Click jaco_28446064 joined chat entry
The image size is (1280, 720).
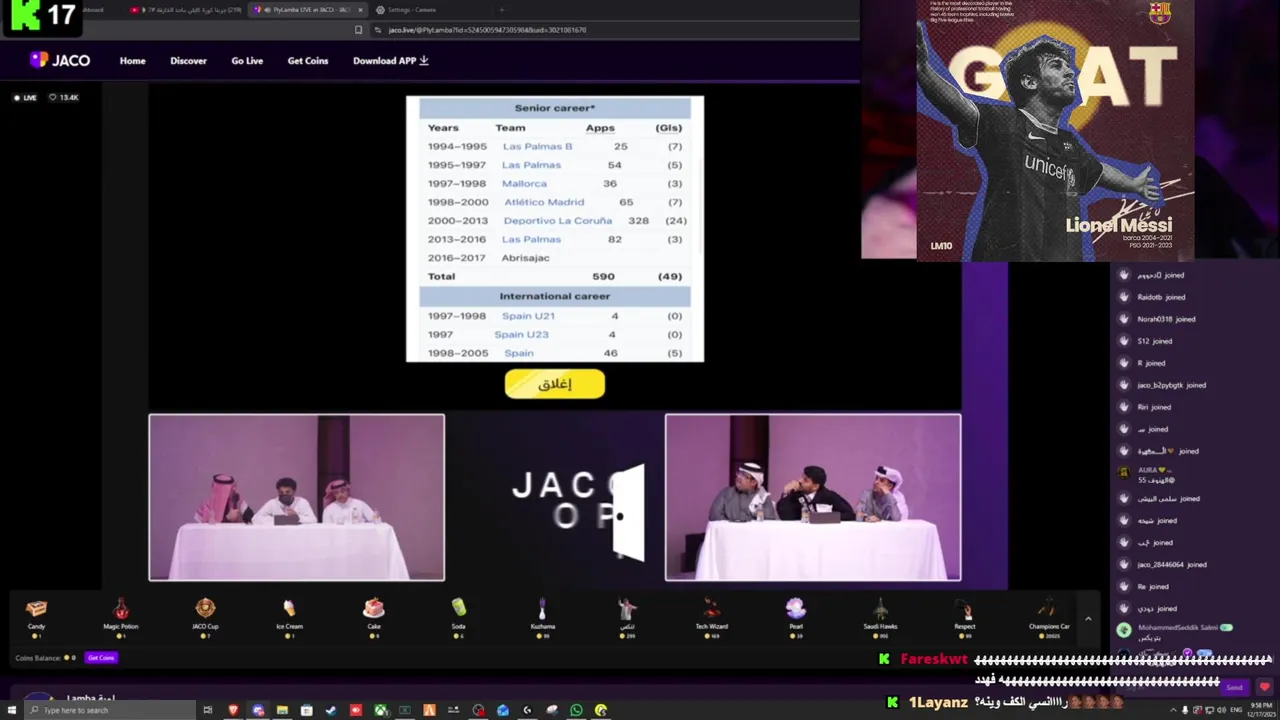pos(1172,565)
